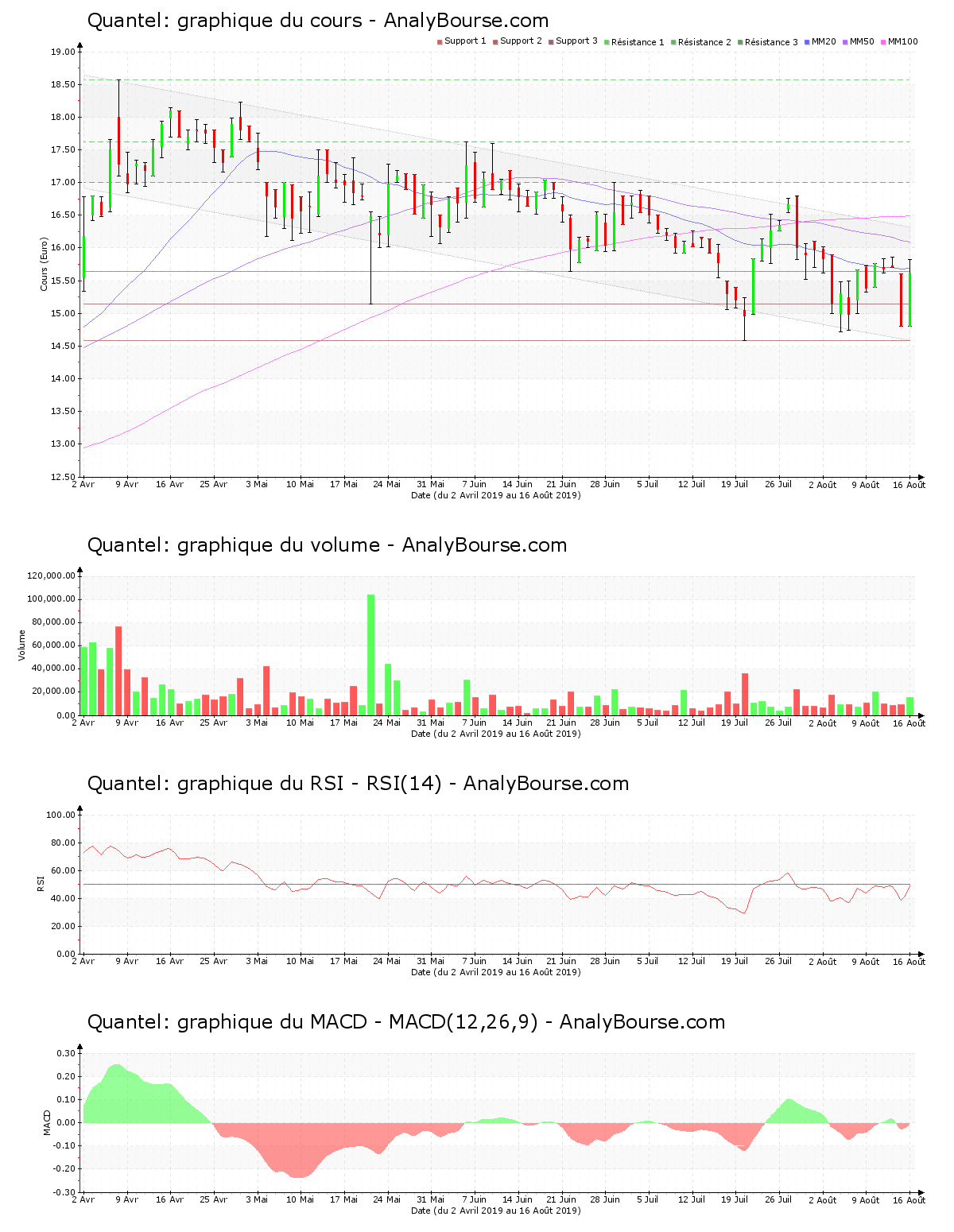The height and width of the screenshot is (1232, 954).
Task: Click the 40.00 RSI axis value
Action: point(63,898)
